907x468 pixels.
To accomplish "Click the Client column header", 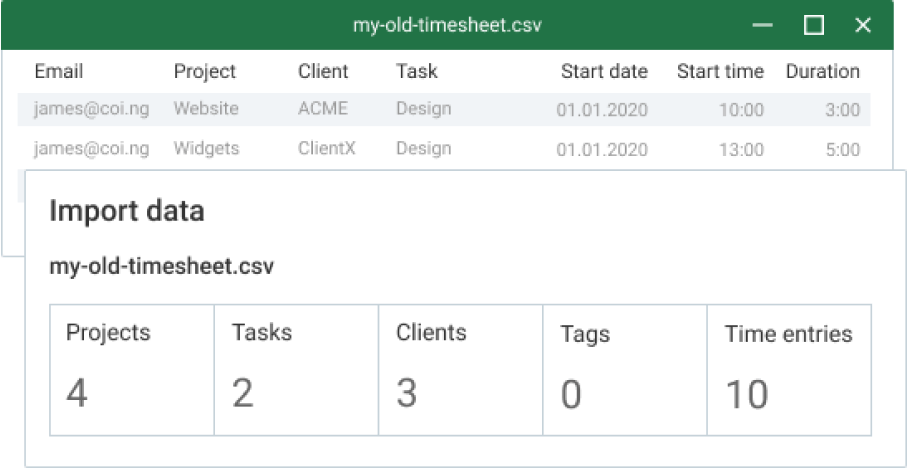I will tap(323, 72).
